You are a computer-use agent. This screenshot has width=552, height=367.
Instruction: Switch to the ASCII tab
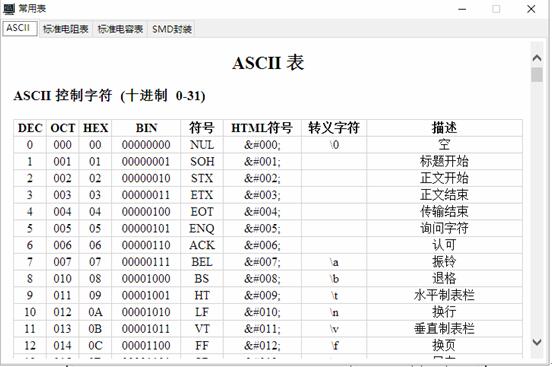[x=20, y=28]
